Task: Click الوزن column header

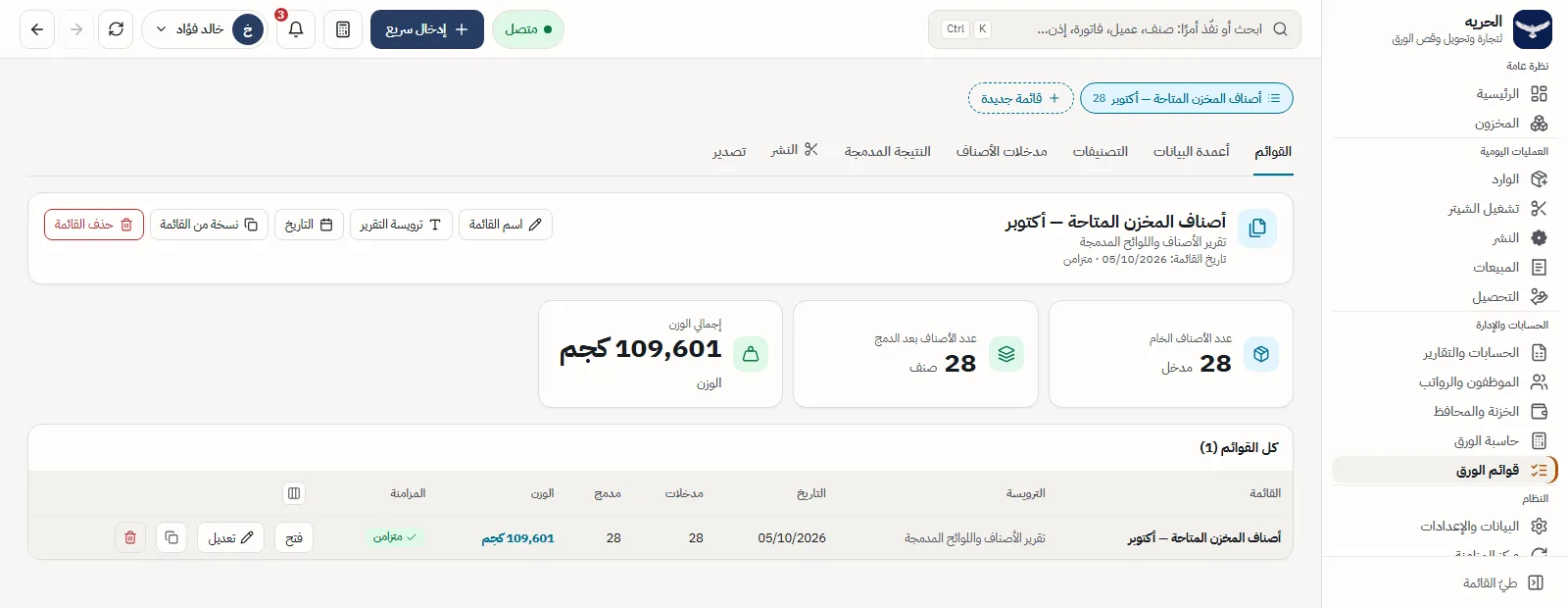Action: click(x=543, y=493)
